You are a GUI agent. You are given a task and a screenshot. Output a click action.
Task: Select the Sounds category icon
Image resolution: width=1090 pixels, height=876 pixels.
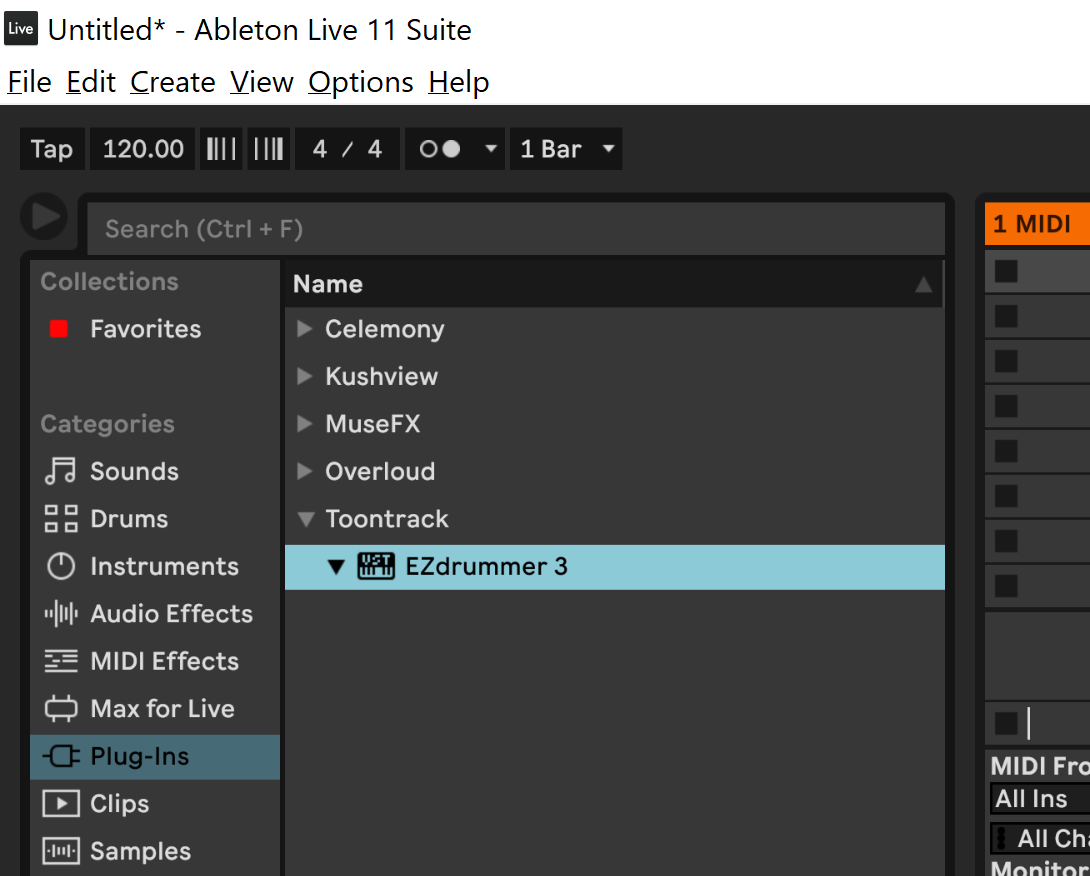click(61, 471)
